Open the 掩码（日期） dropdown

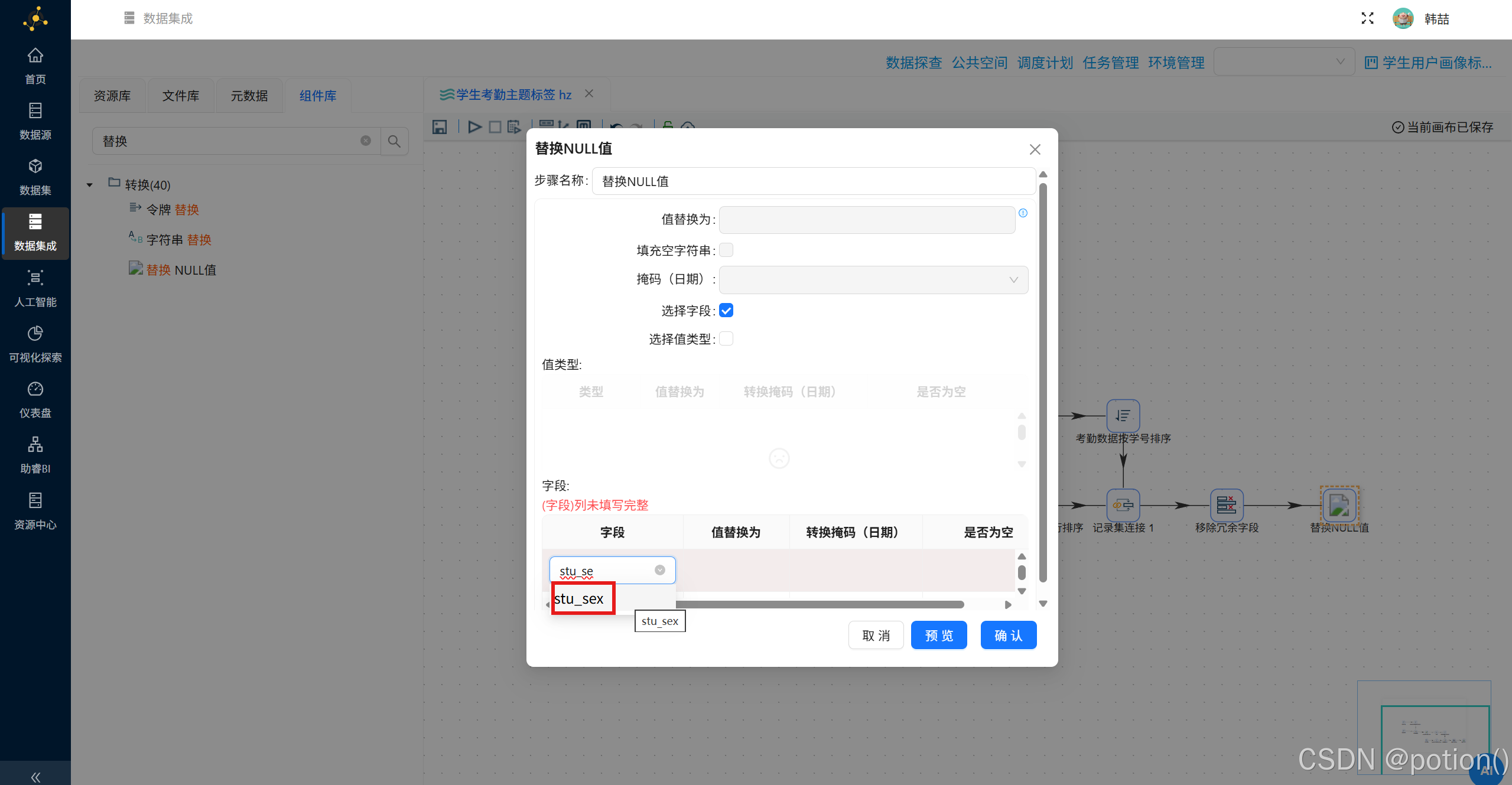click(x=873, y=279)
